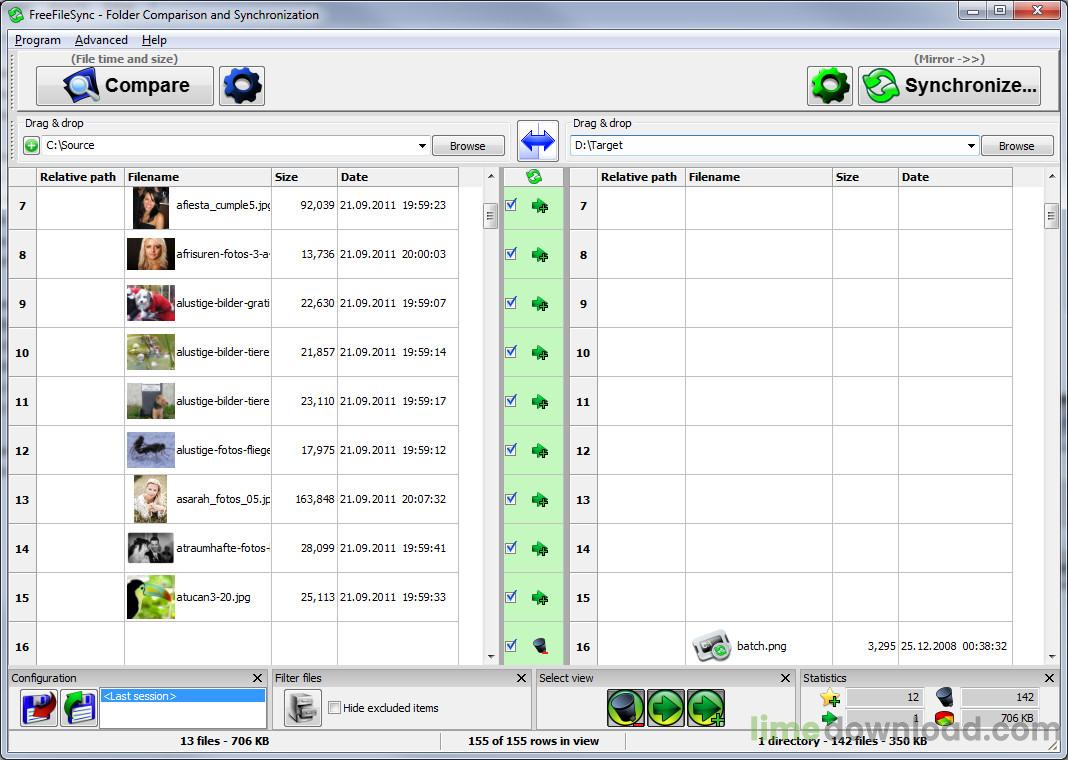Click the Synchronize button
This screenshot has width=1068, height=760.
(949, 86)
